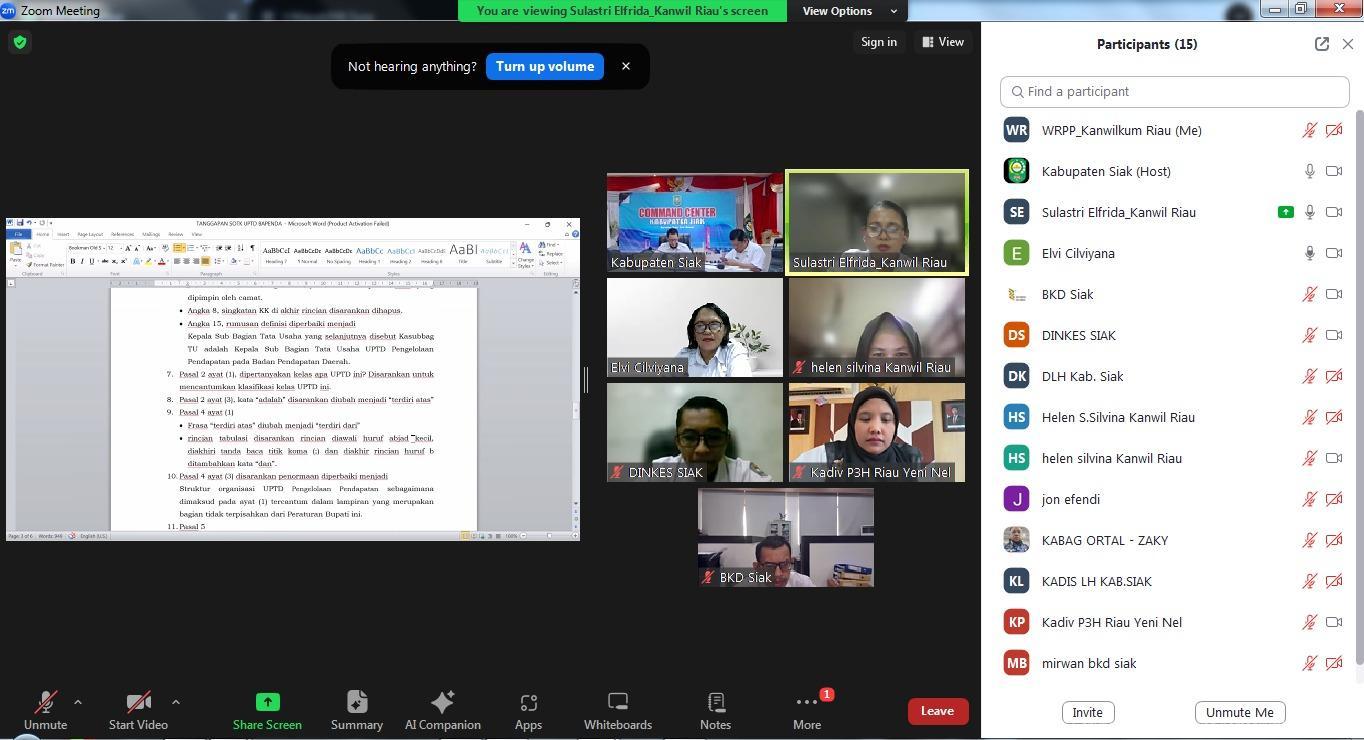This screenshot has width=1364, height=740.
Task: Pop out the Participants panel
Action: tap(1321, 44)
